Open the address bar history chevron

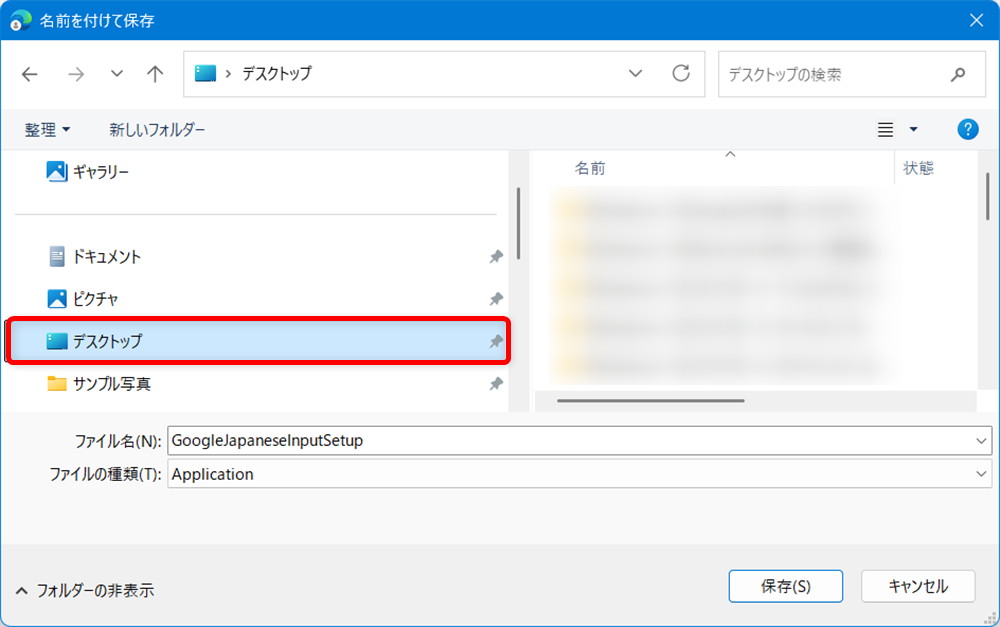click(x=636, y=73)
